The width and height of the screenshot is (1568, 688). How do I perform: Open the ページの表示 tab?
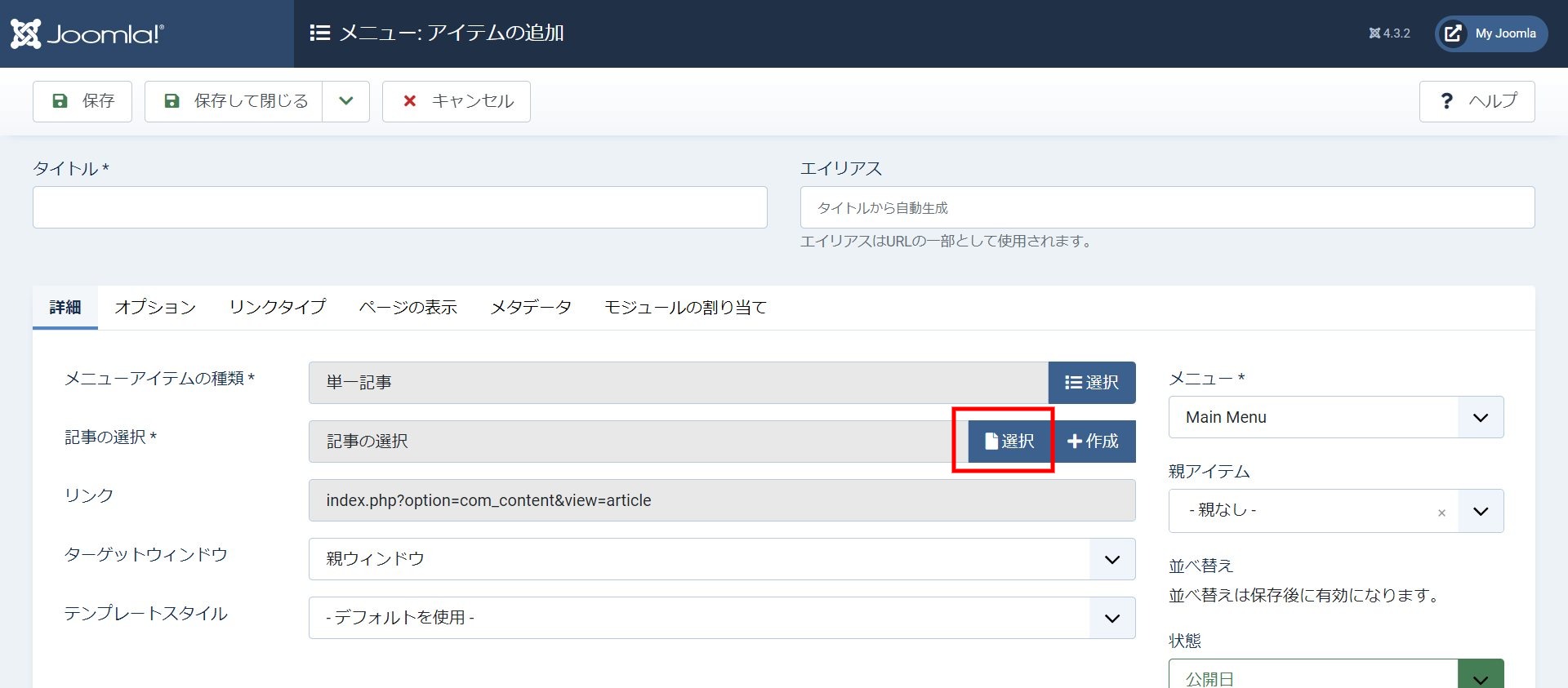(408, 308)
